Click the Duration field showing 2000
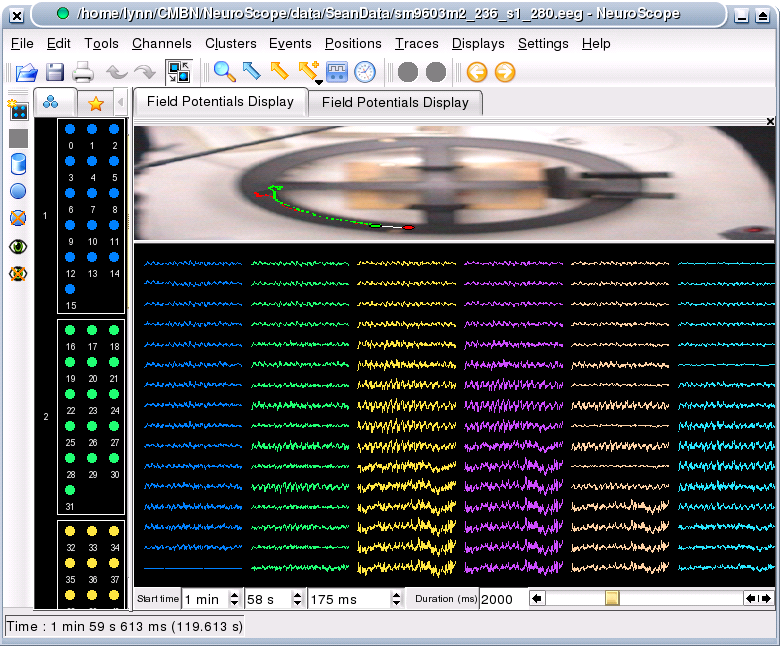 tap(502, 599)
